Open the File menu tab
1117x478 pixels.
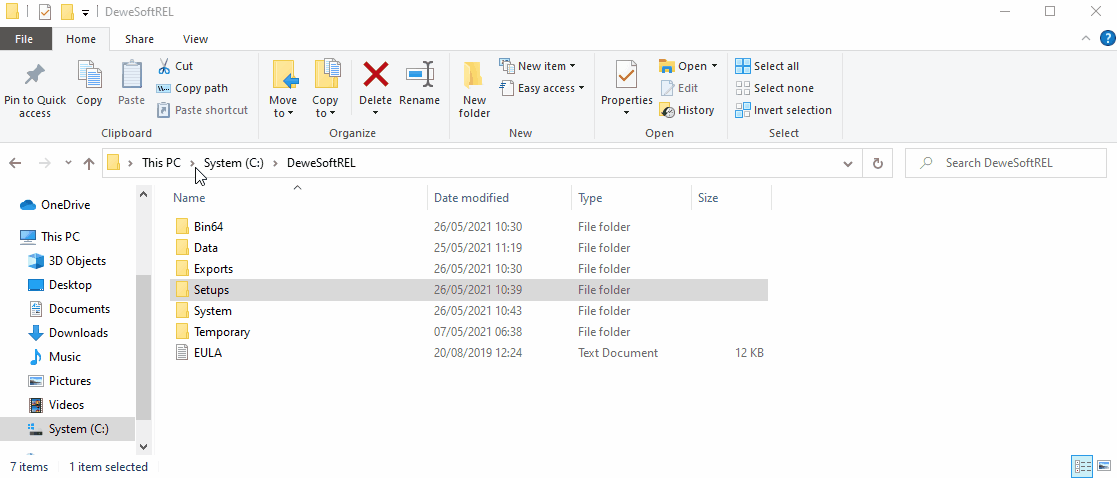click(x=24, y=39)
